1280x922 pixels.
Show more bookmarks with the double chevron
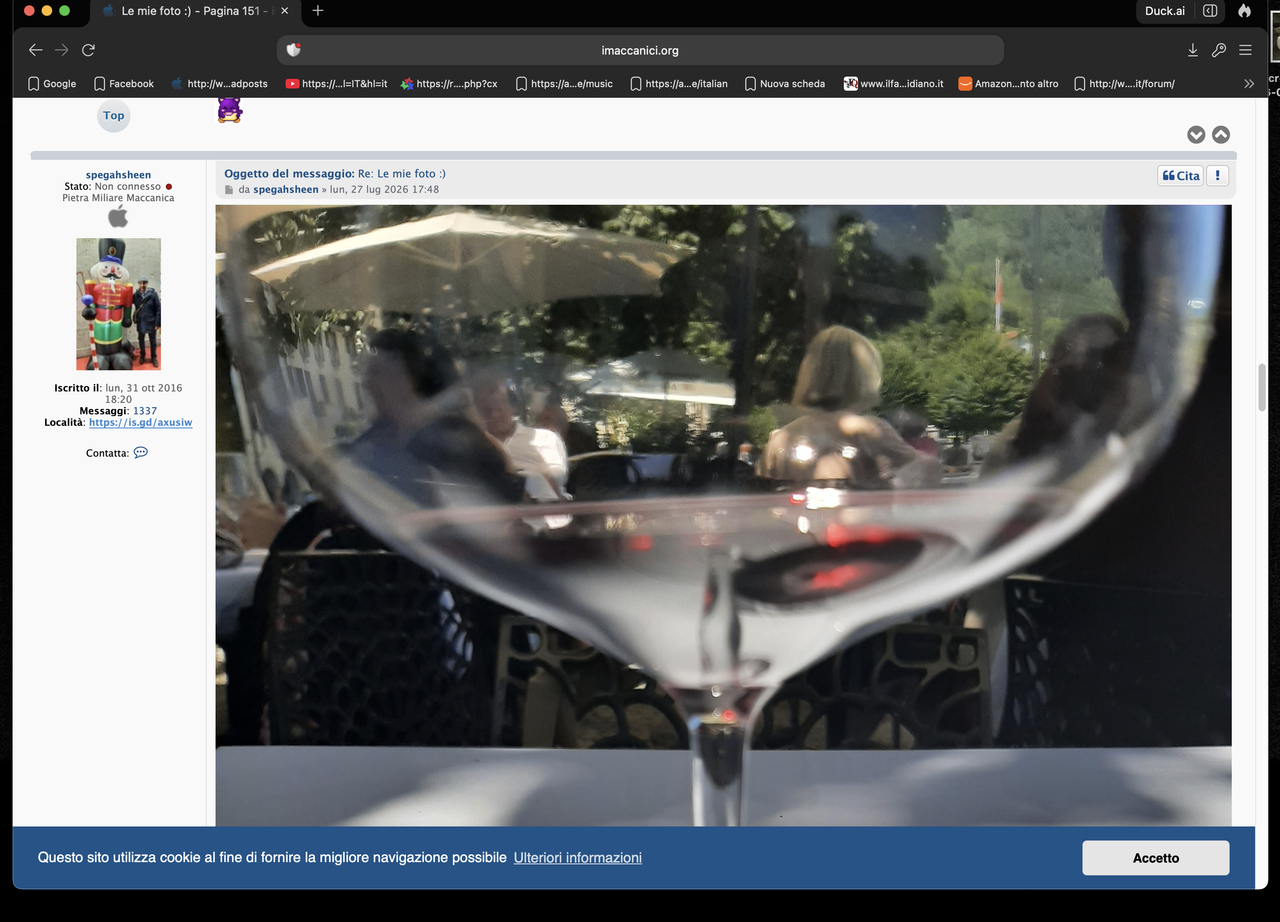[x=1249, y=84]
